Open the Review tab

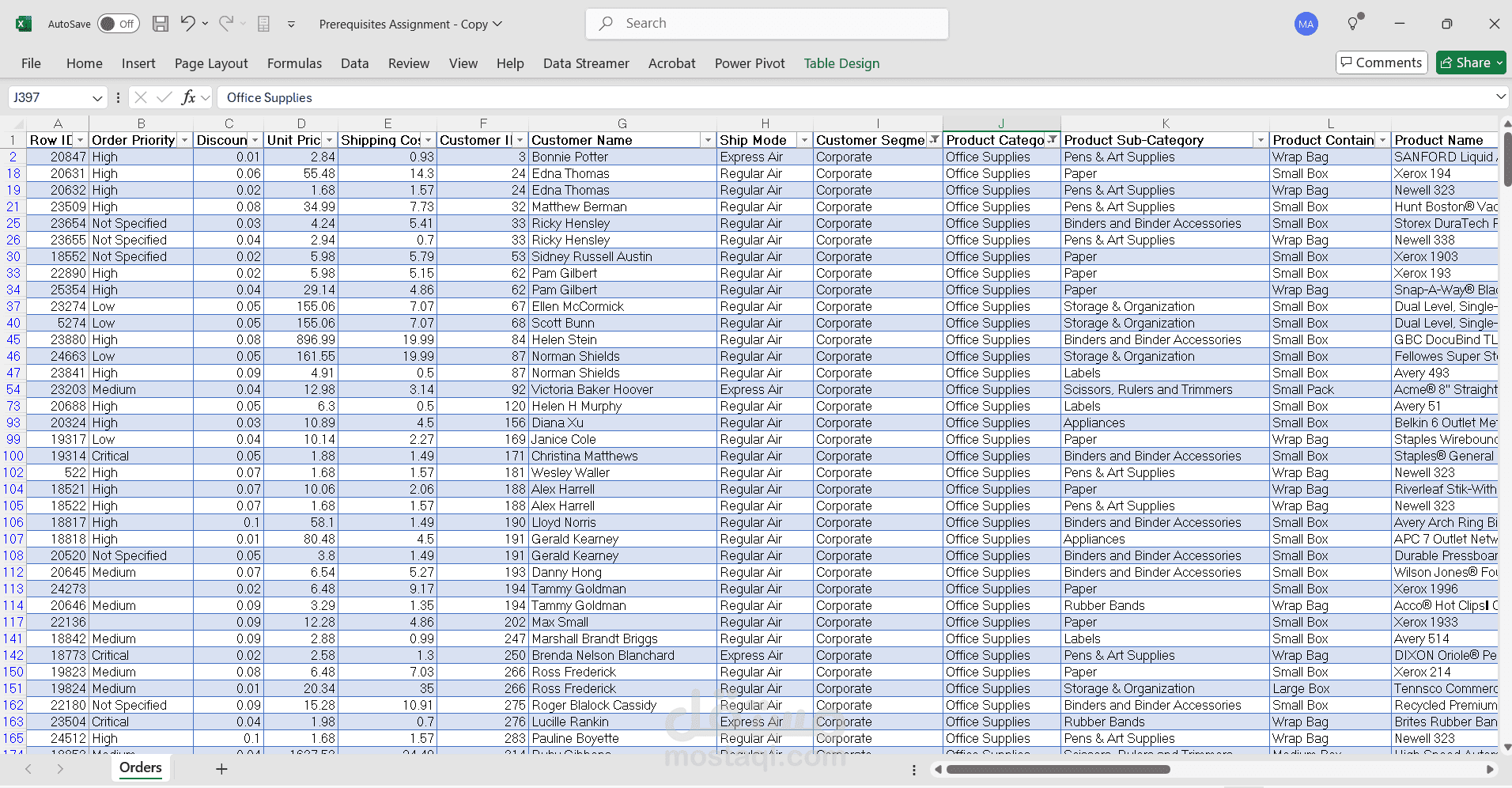[x=409, y=63]
